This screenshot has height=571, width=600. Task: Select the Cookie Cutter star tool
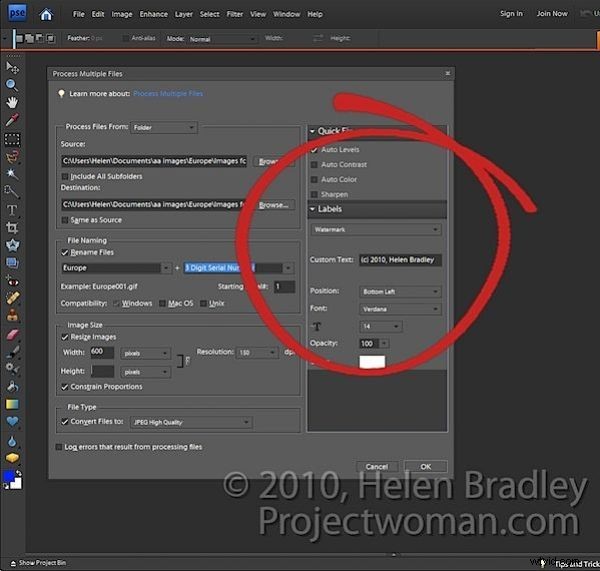click(x=12, y=245)
